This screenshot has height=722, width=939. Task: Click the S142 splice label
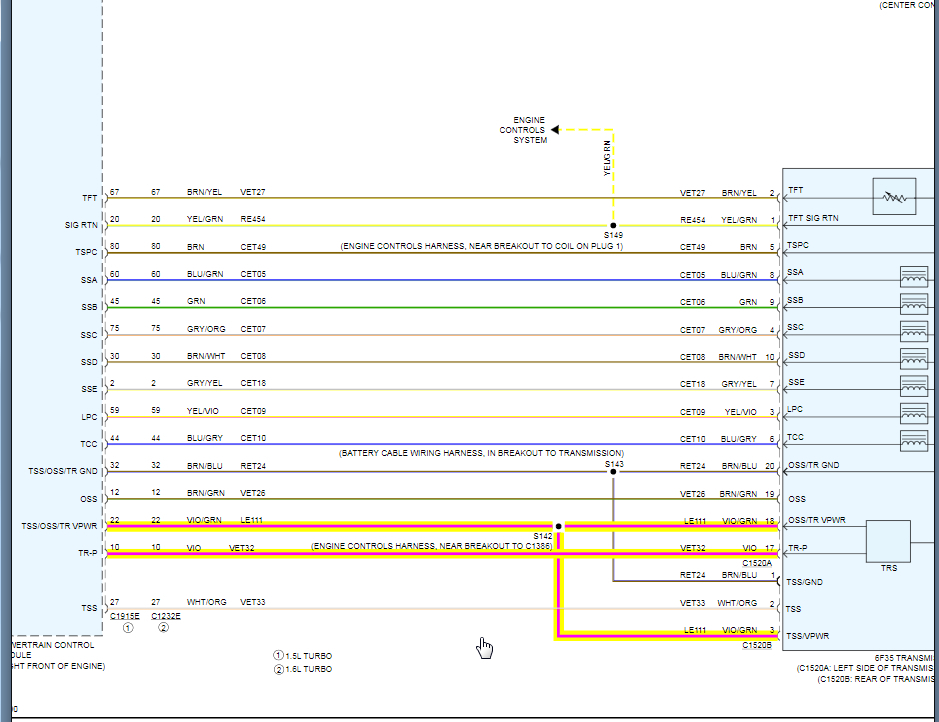pos(543,536)
